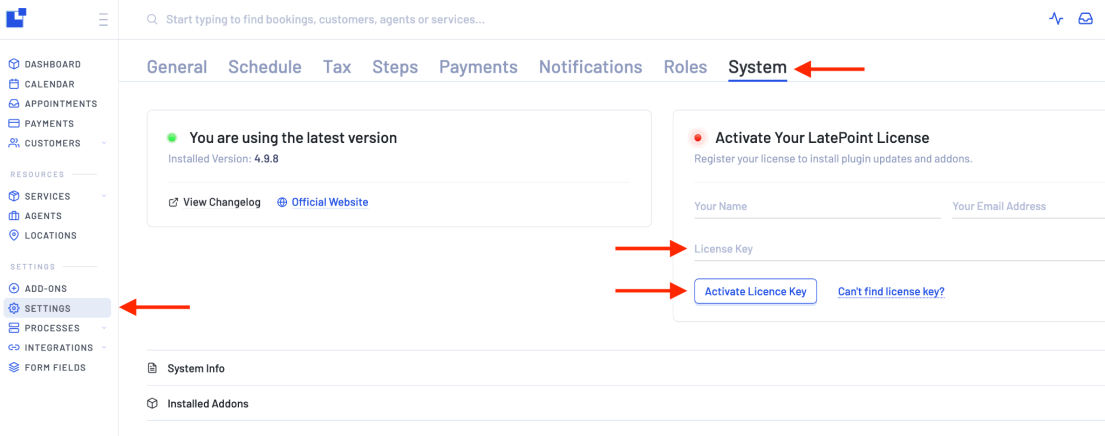Expand the Processes submenu chevron
This screenshot has height=436, width=1105.
coord(104,328)
